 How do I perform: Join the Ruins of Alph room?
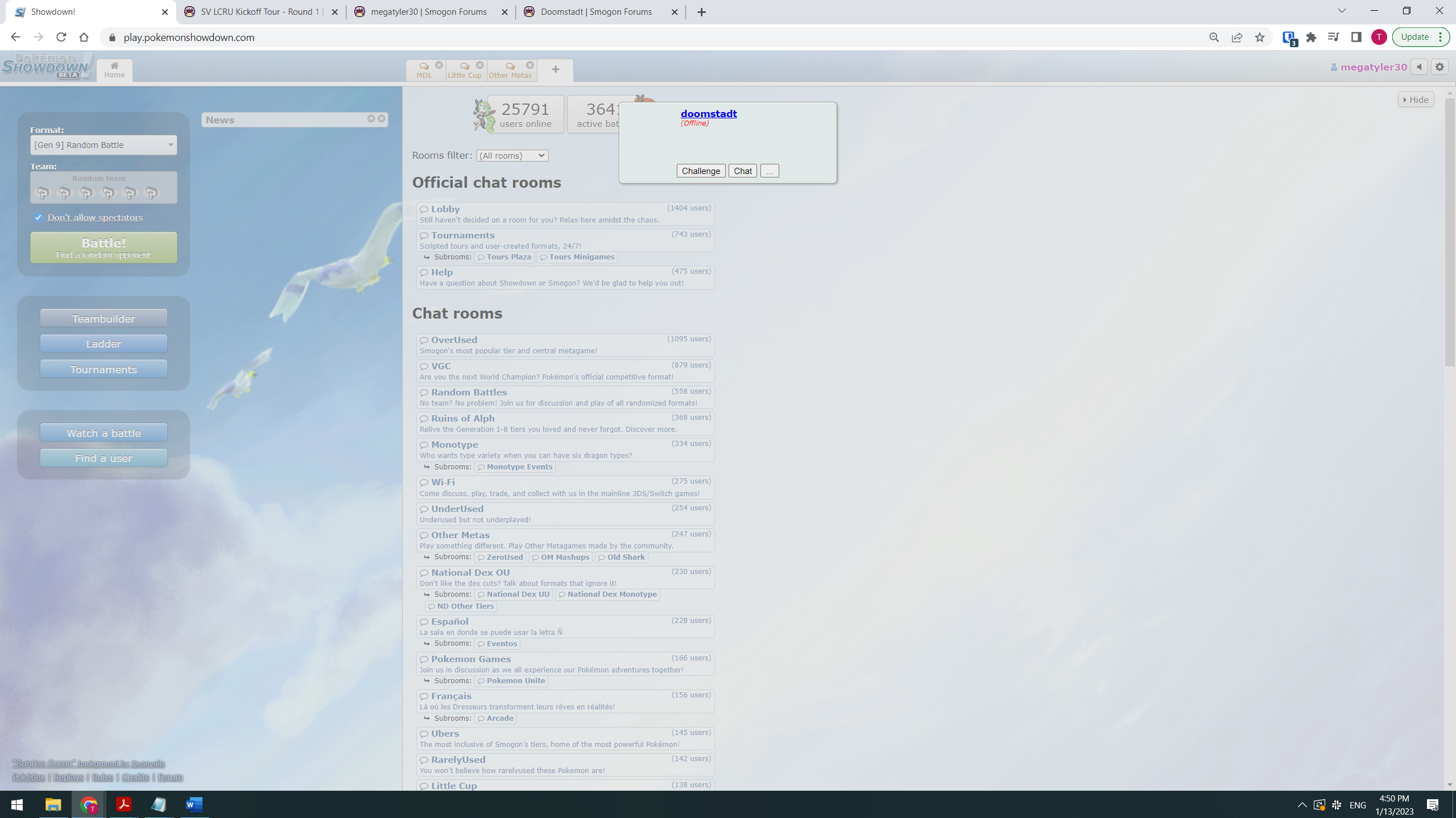[565, 423]
